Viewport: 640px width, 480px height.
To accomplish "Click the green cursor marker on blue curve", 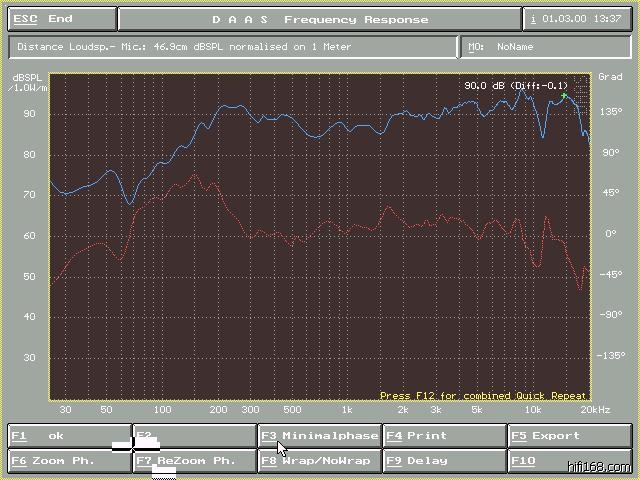I will pos(565,97).
